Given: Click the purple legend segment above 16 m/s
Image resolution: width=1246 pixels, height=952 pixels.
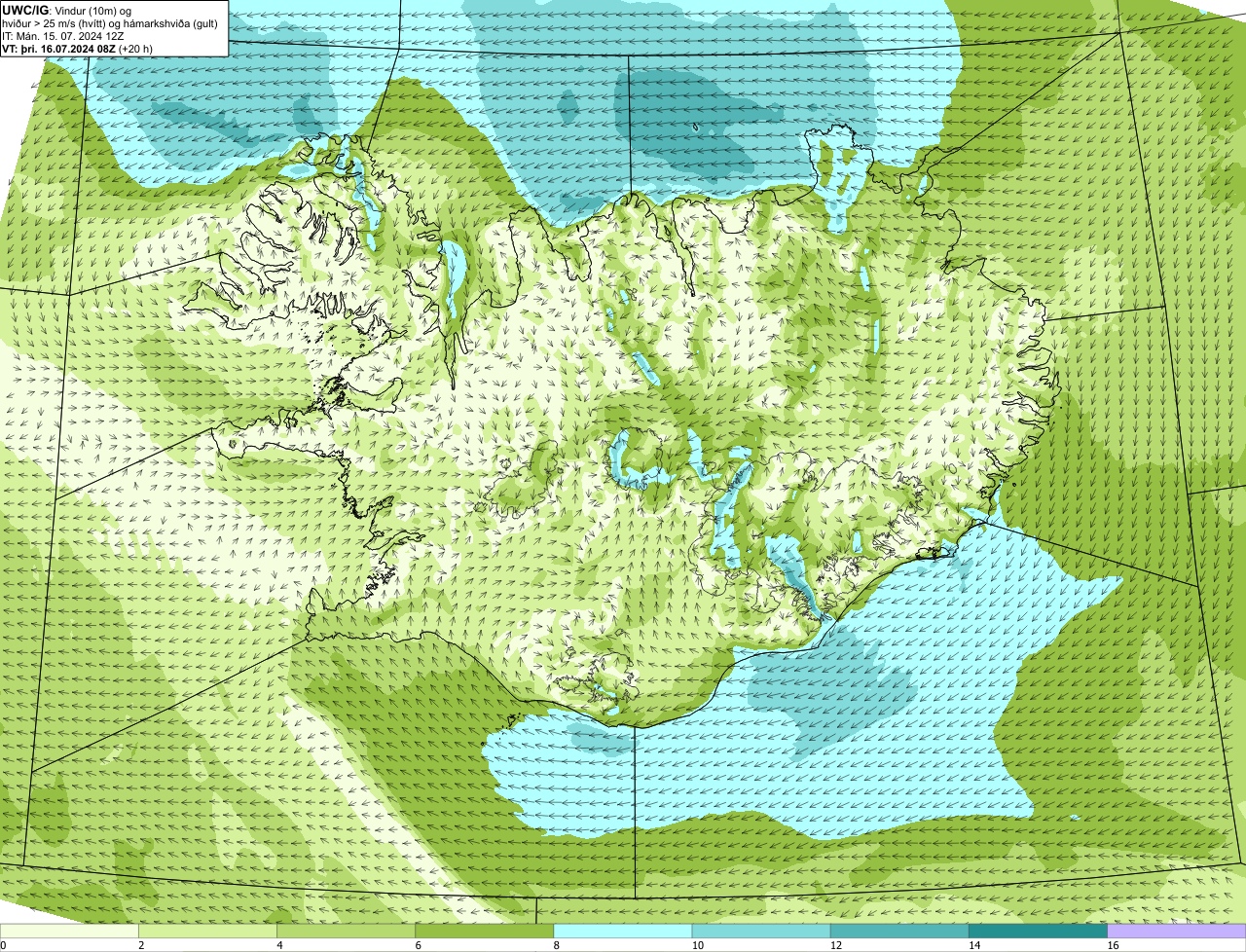Looking at the screenshot, I should [x=1176, y=932].
